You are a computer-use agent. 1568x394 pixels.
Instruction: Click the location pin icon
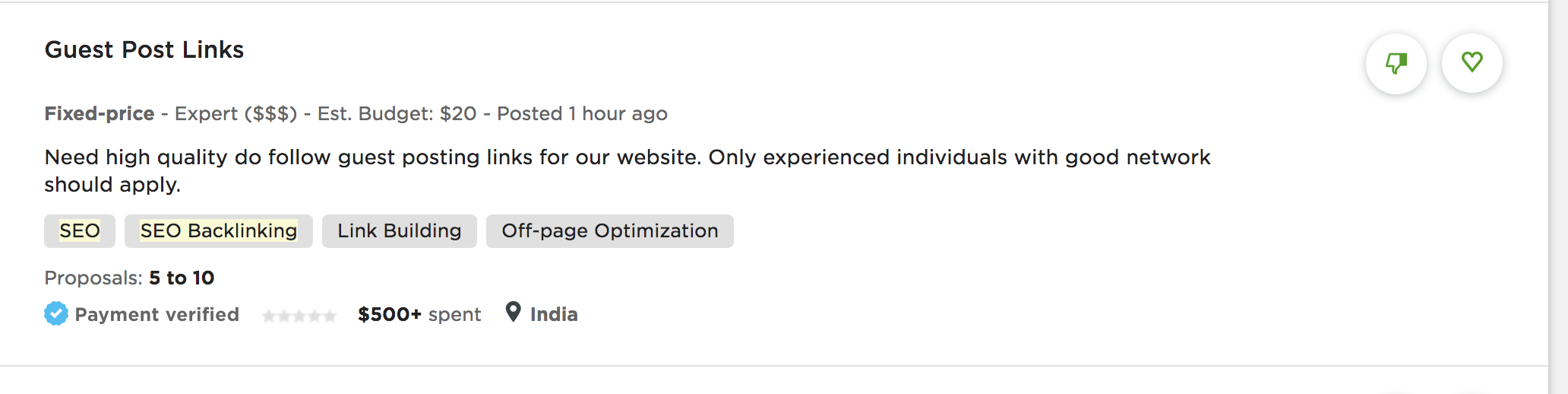(514, 312)
